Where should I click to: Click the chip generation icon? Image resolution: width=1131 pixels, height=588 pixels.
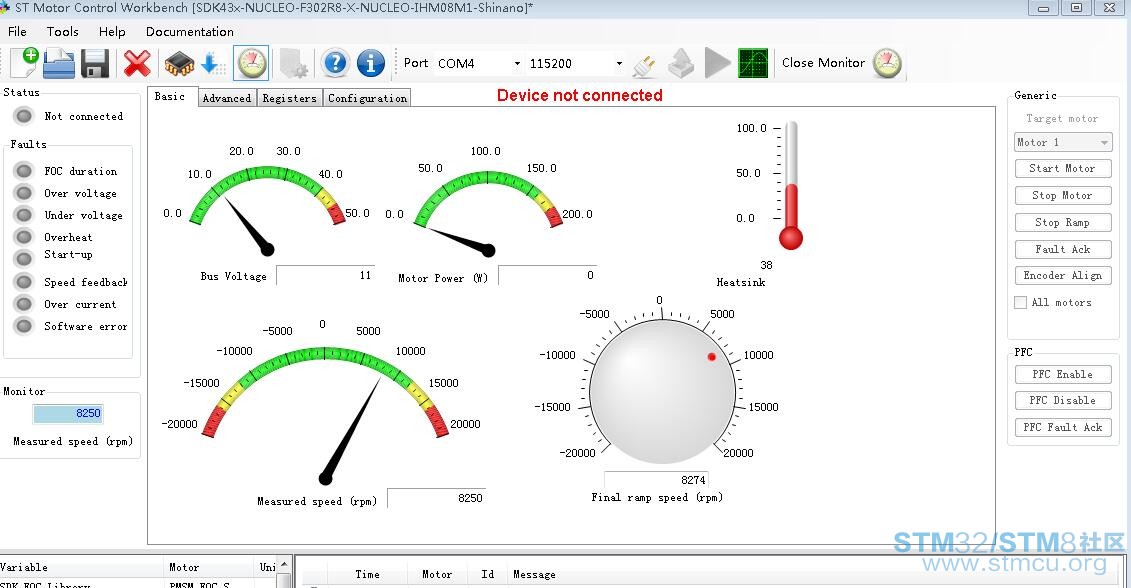point(179,63)
